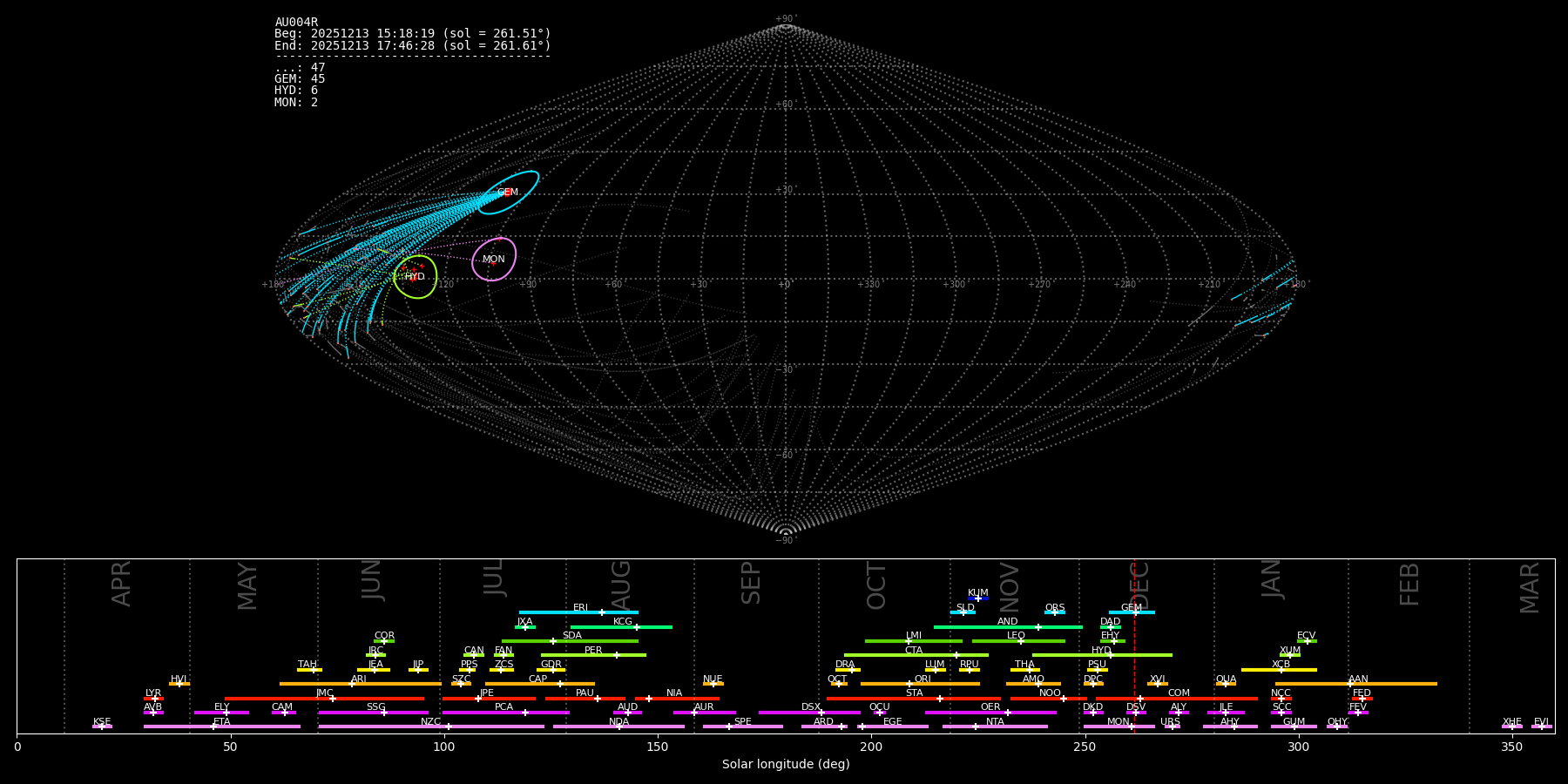Click the KSE shower label in timeline
Image resolution: width=1568 pixels, height=784 pixels.
(102, 722)
